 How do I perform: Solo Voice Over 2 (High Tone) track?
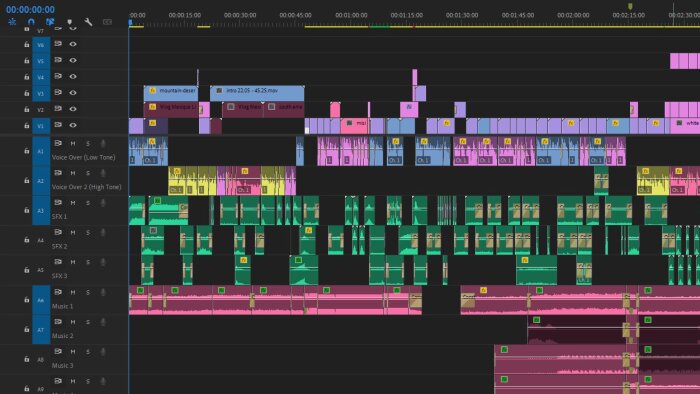[88, 173]
